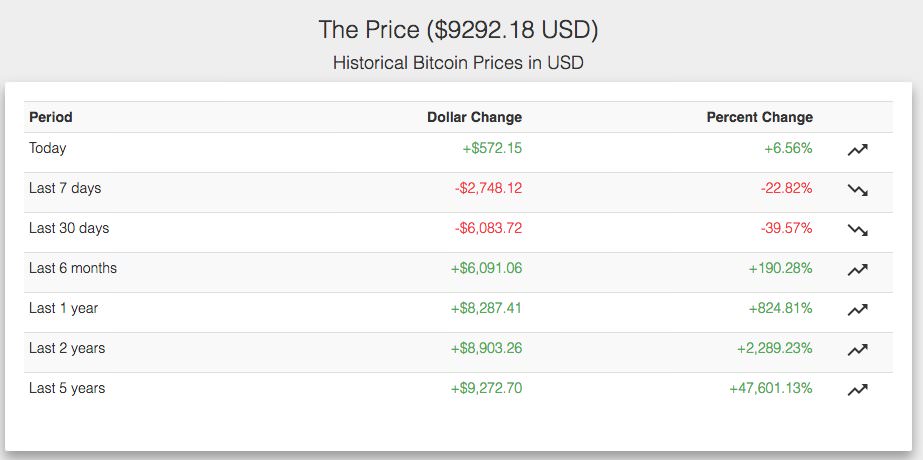
Task: Click the upward trend icon for Last 2 years
Action: point(858,350)
